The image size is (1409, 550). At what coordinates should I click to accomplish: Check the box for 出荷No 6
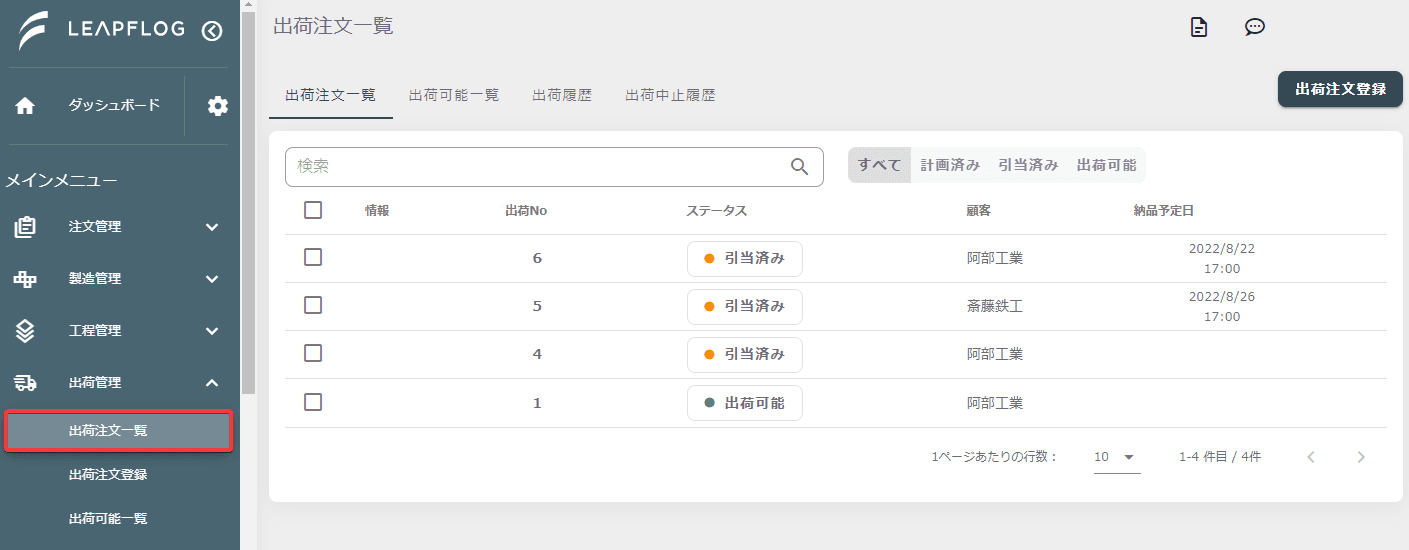click(x=313, y=257)
